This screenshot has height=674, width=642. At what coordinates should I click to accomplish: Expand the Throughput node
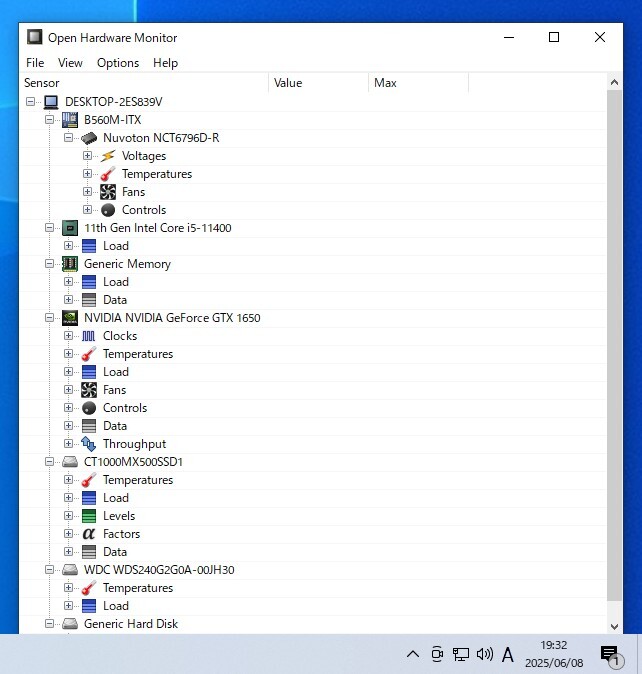68,444
